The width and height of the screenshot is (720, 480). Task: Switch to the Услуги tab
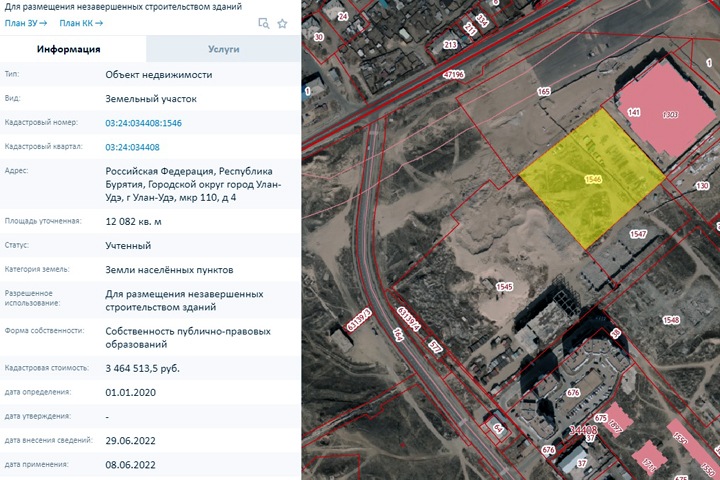223,49
